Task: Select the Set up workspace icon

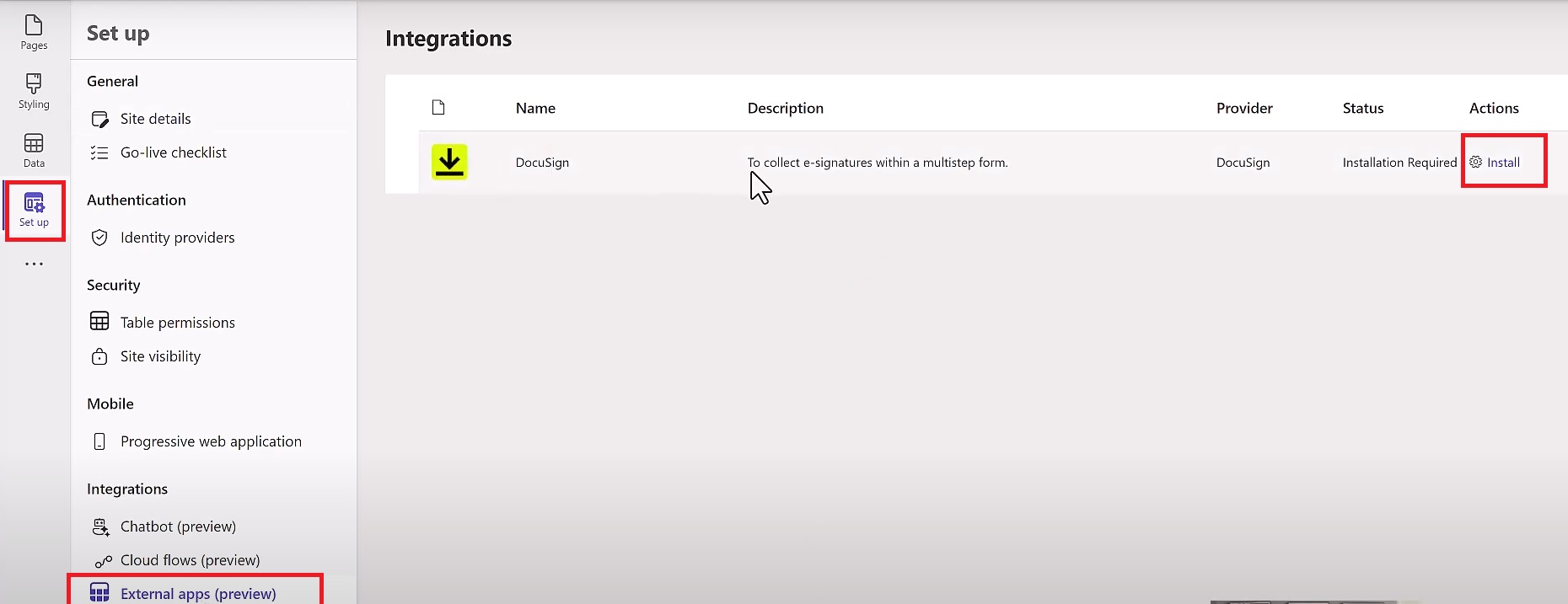Action: (34, 210)
